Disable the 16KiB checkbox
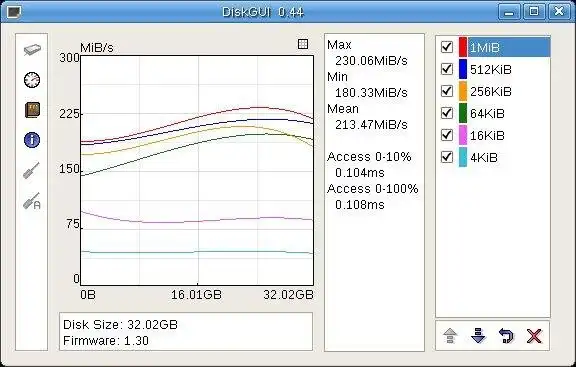This screenshot has height=367, width=576. [447, 135]
